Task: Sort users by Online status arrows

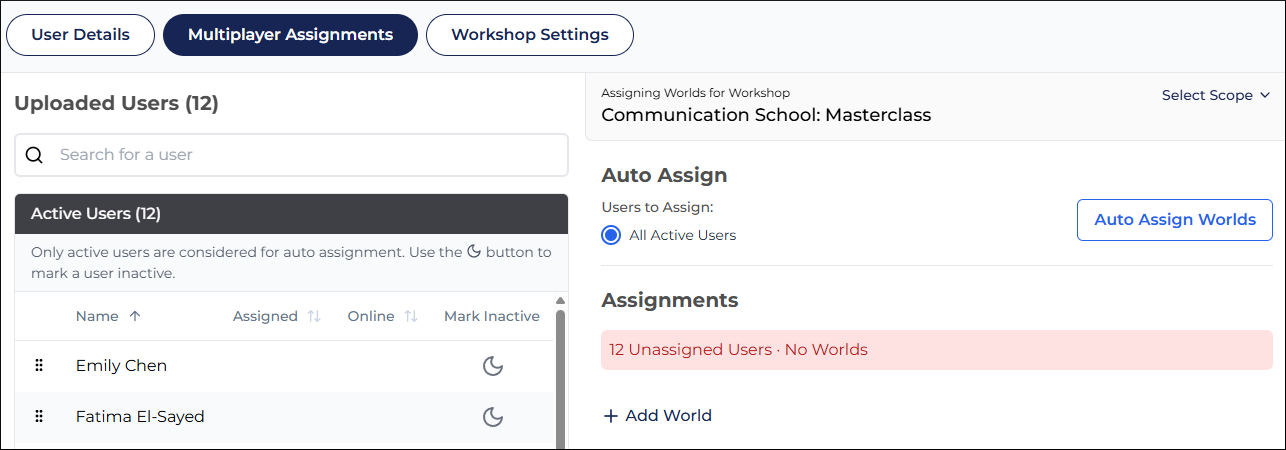Action: [411, 316]
